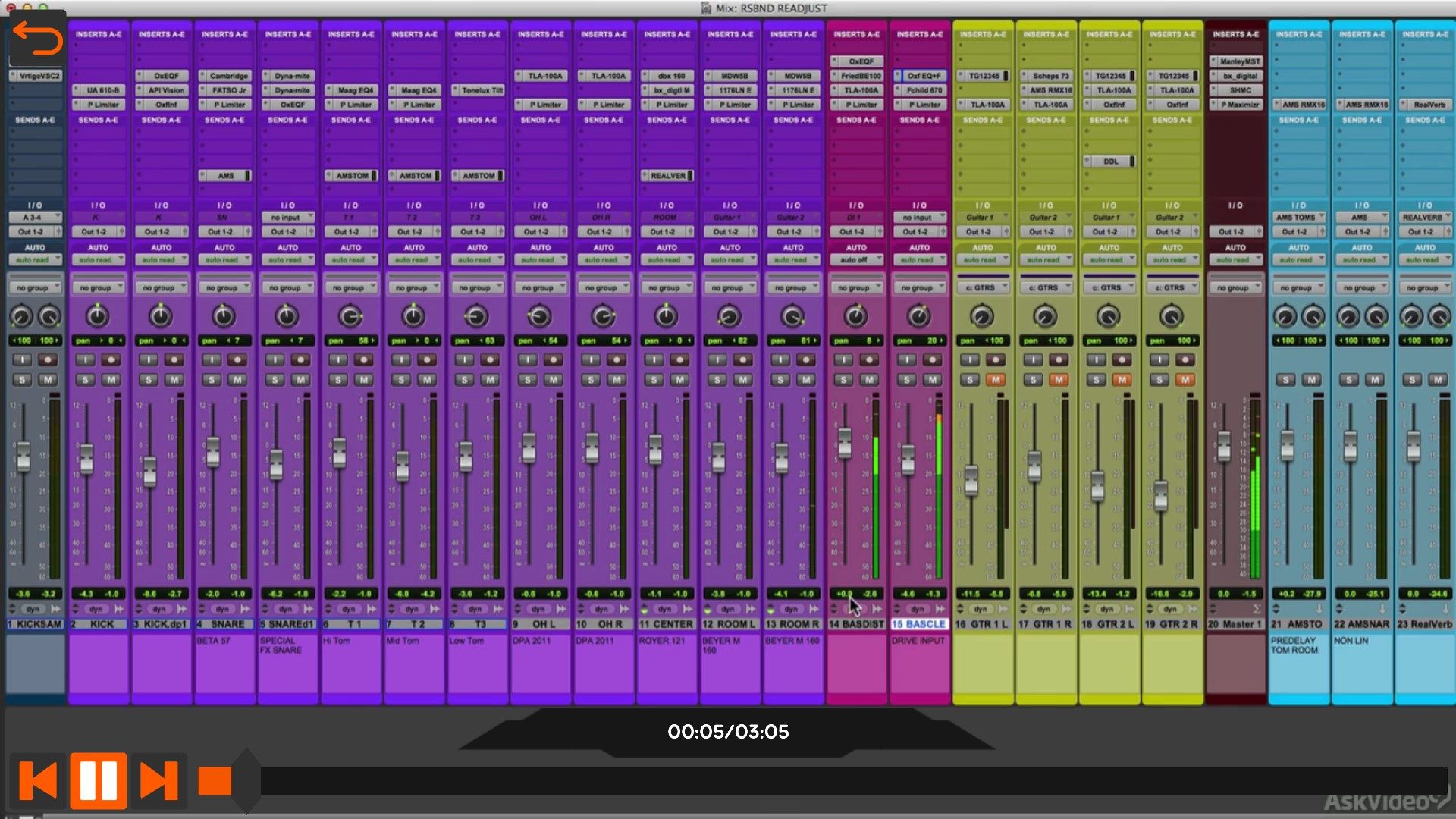Record-enable the BASDIST track
The width and height of the screenshot is (1456, 819).
[870, 360]
